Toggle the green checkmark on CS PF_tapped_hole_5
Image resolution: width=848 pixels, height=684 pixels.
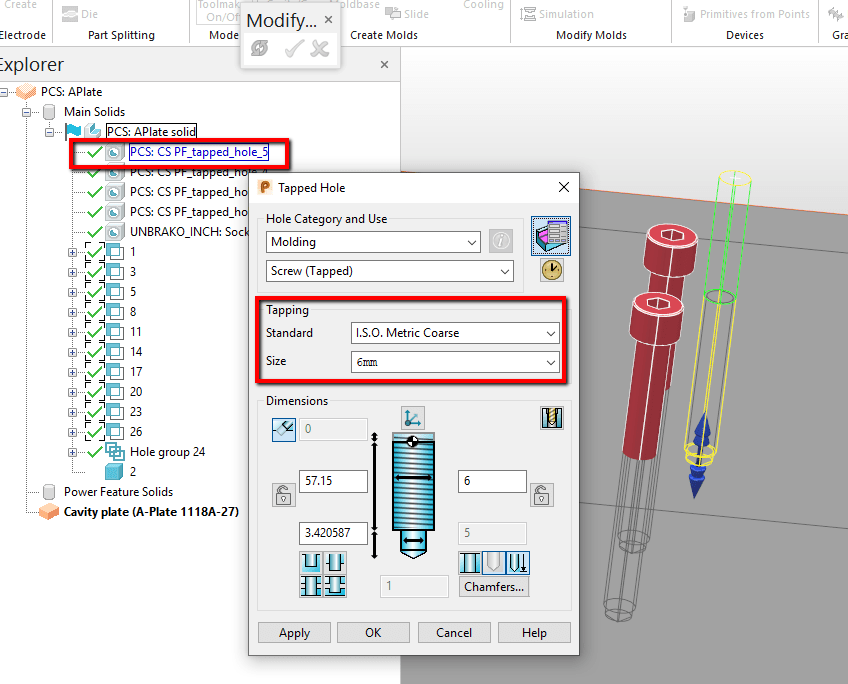coord(95,152)
